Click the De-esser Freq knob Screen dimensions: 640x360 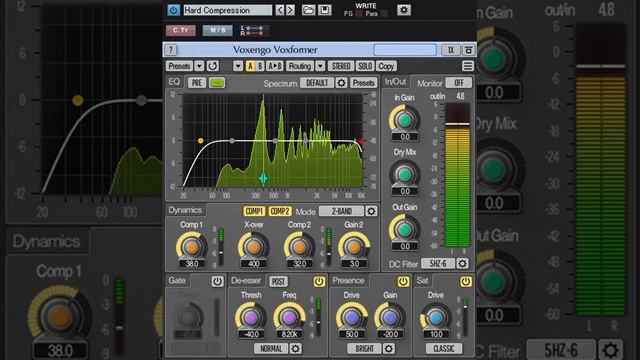[x=289, y=317]
